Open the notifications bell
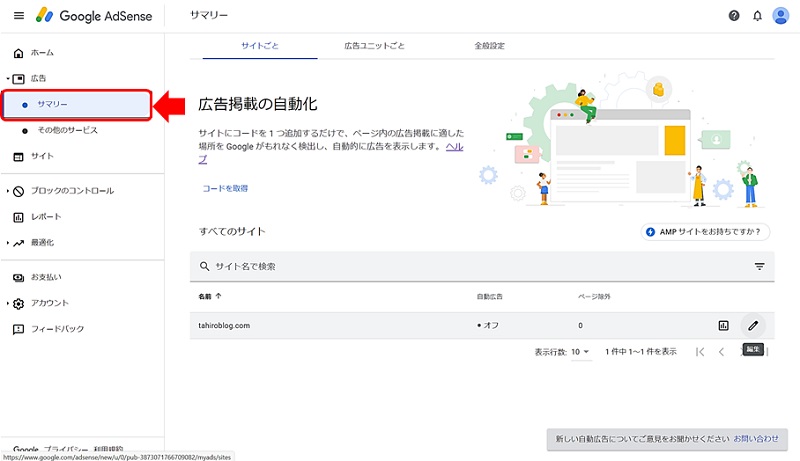The width and height of the screenshot is (800, 461). coord(757,16)
